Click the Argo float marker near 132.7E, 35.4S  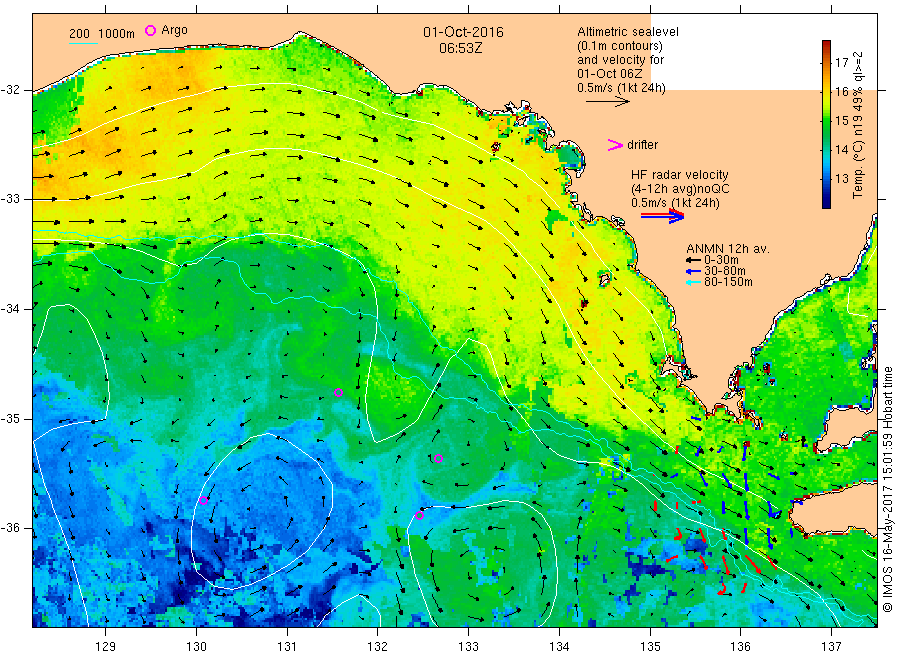pyautogui.click(x=439, y=458)
